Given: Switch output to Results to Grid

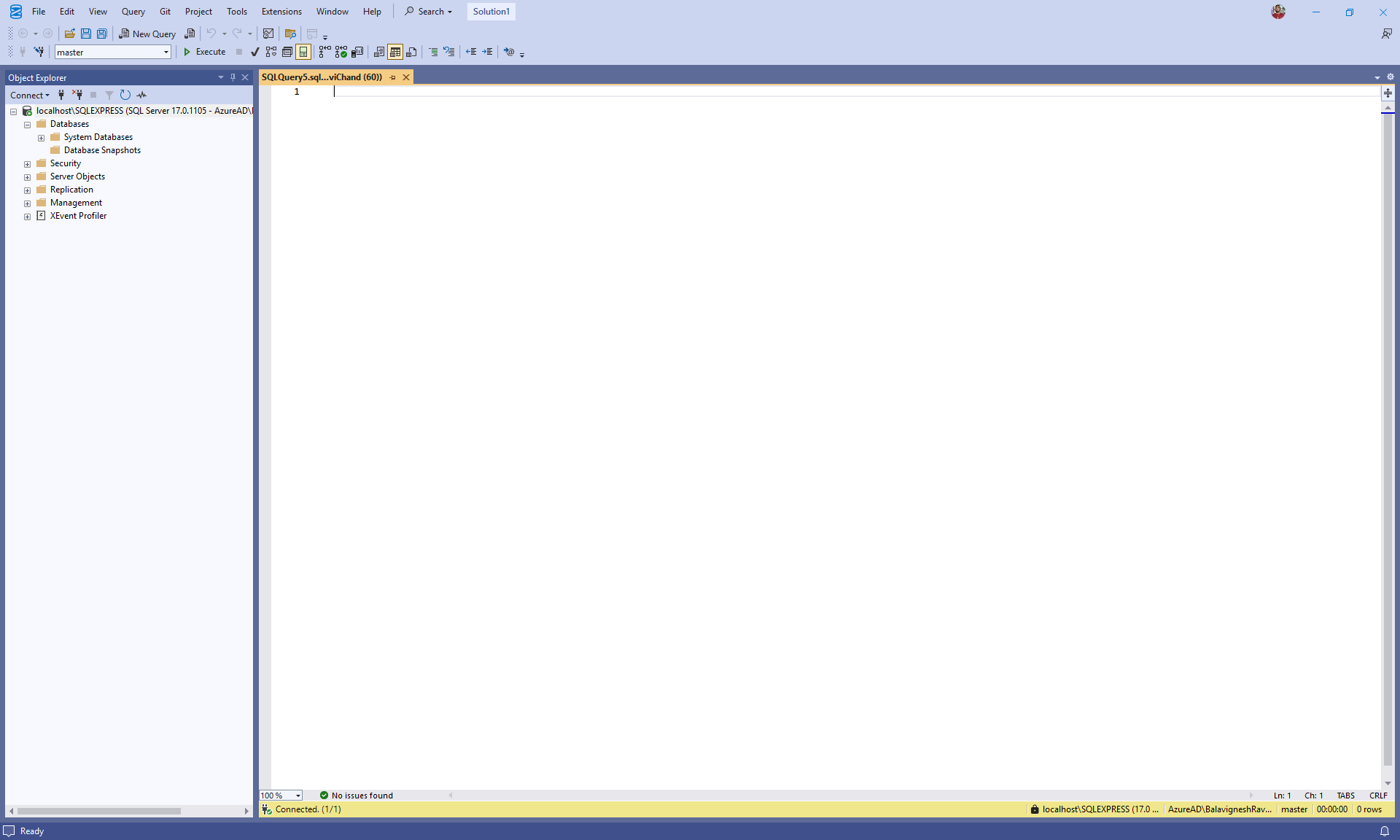Looking at the screenshot, I should (395, 52).
